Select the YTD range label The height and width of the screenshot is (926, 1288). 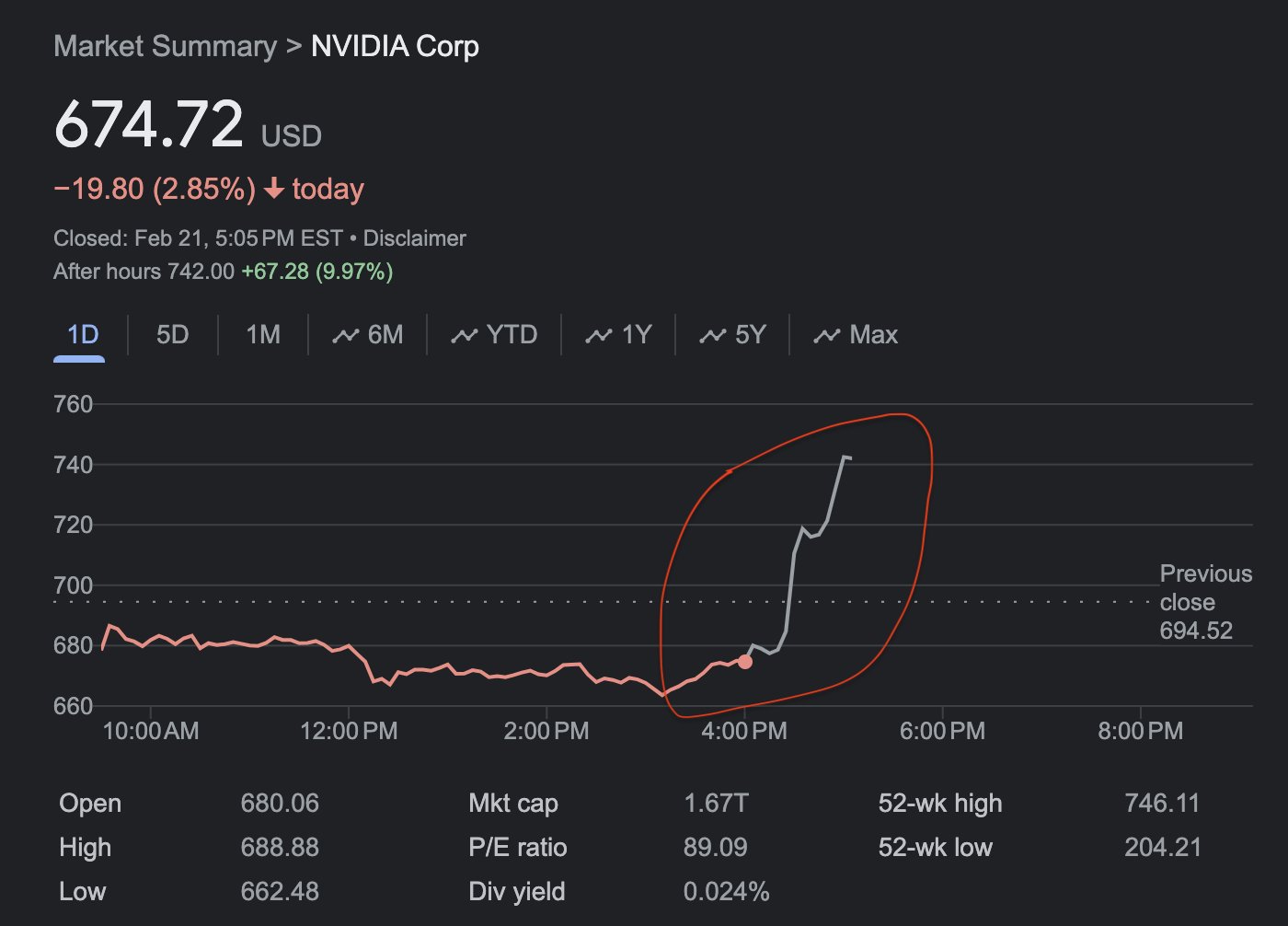coord(512,334)
